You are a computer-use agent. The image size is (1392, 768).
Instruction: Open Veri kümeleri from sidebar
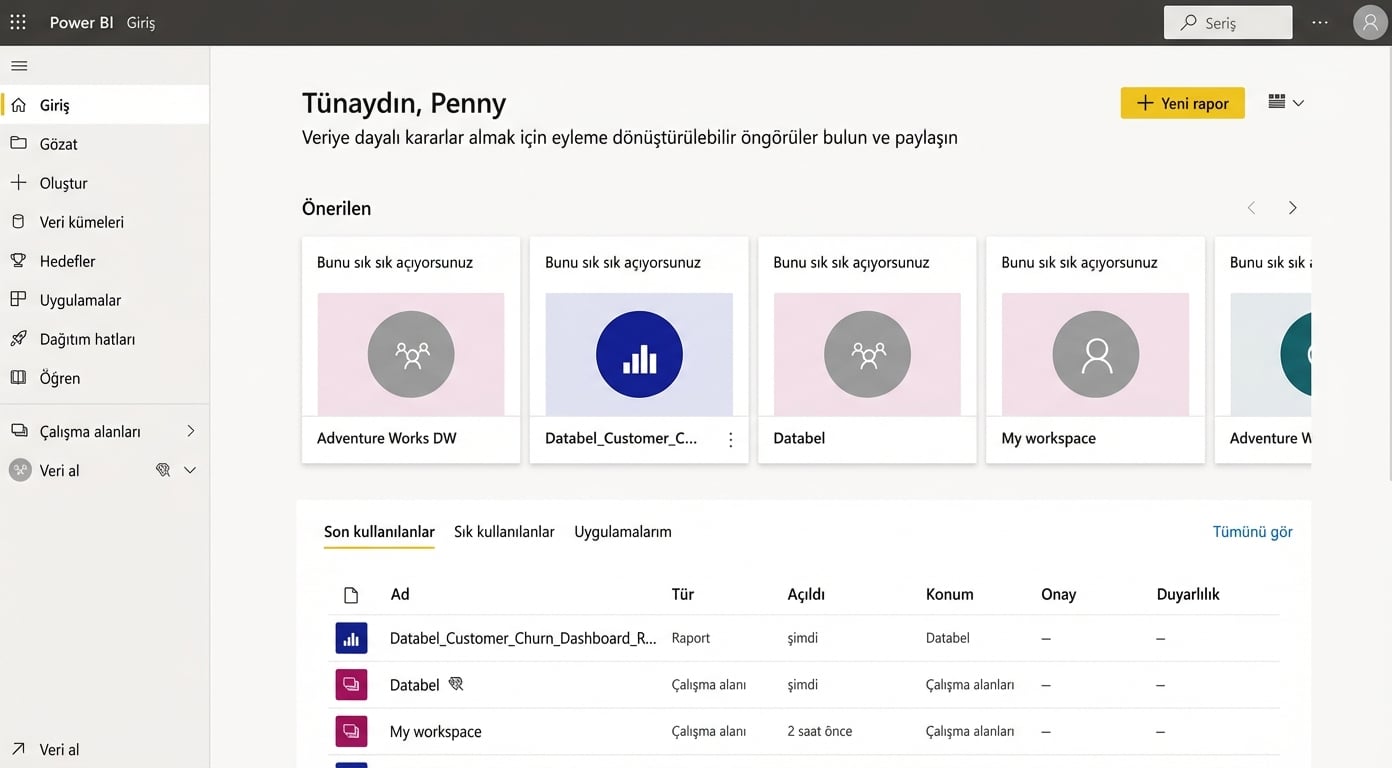[x=81, y=222]
